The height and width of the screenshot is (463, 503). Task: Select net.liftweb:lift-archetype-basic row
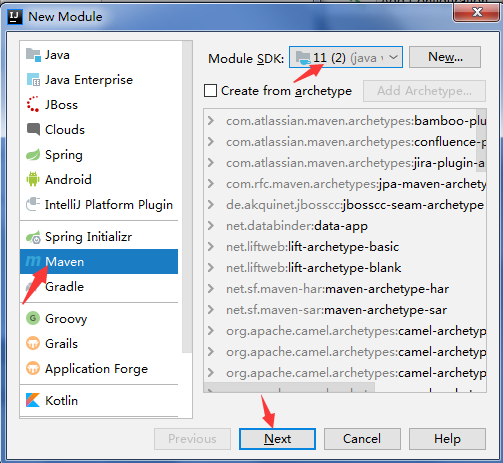pyautogui.click(x=345, y=247)
